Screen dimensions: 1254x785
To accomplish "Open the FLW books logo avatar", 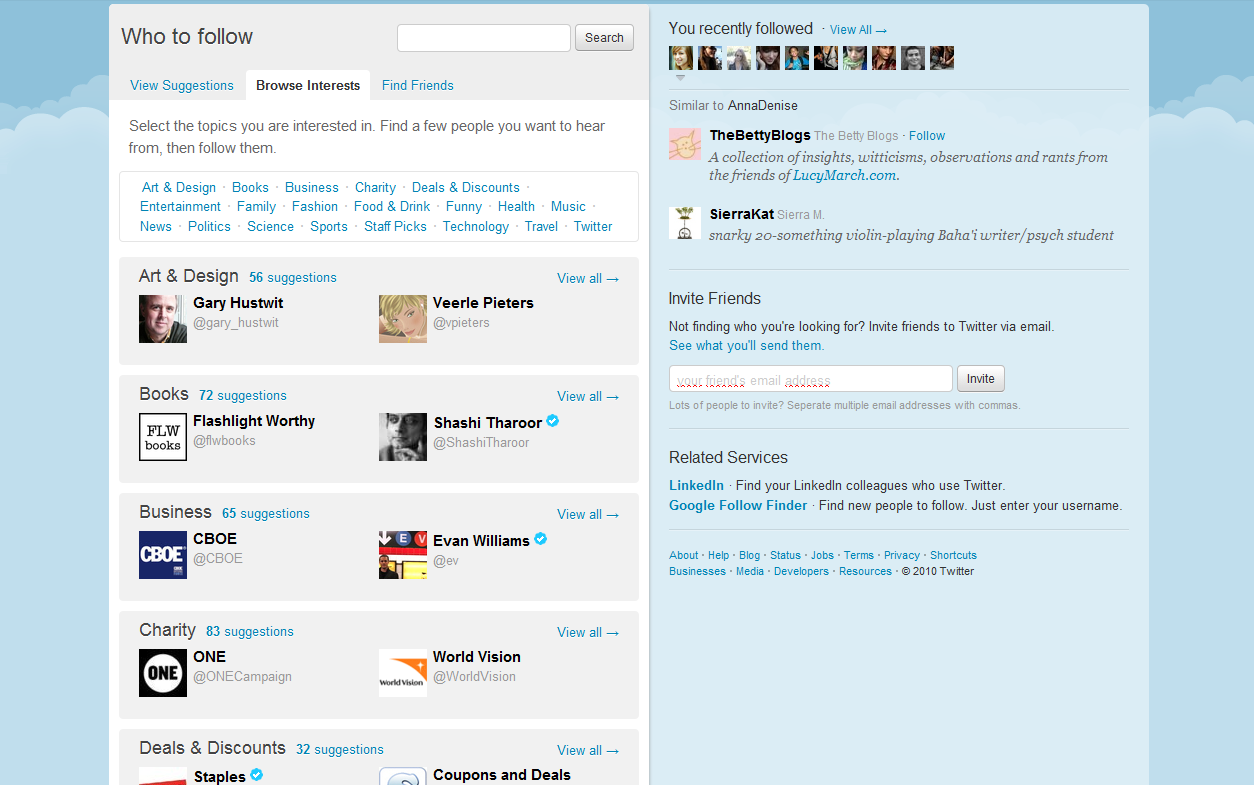I will tap(163, 437).
